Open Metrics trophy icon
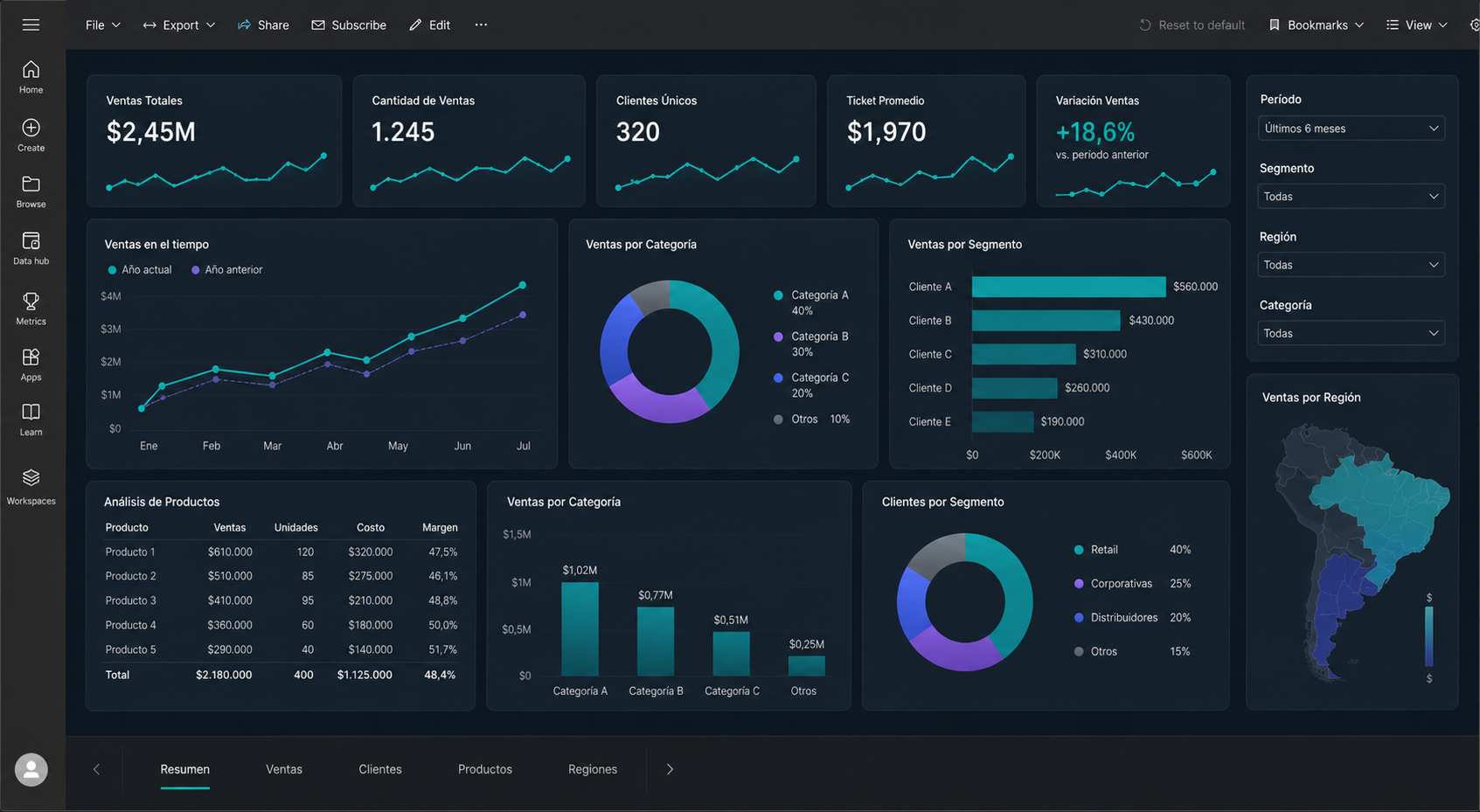The width and height of the screenshot is (1480, 812). 31,302
